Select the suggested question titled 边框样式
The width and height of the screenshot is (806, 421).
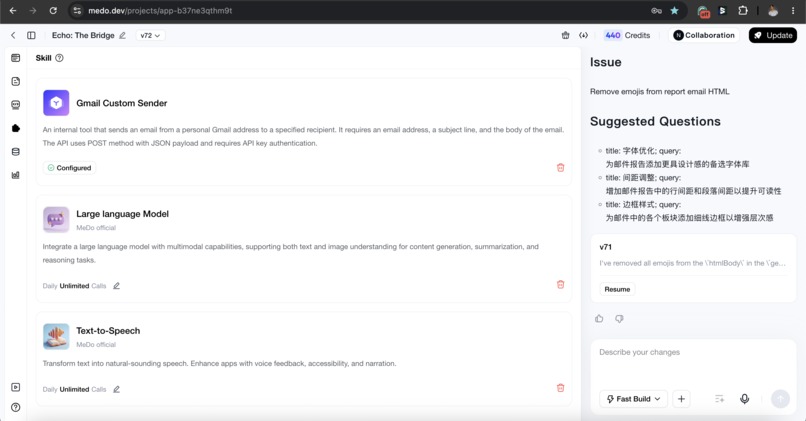coord(689,211)
